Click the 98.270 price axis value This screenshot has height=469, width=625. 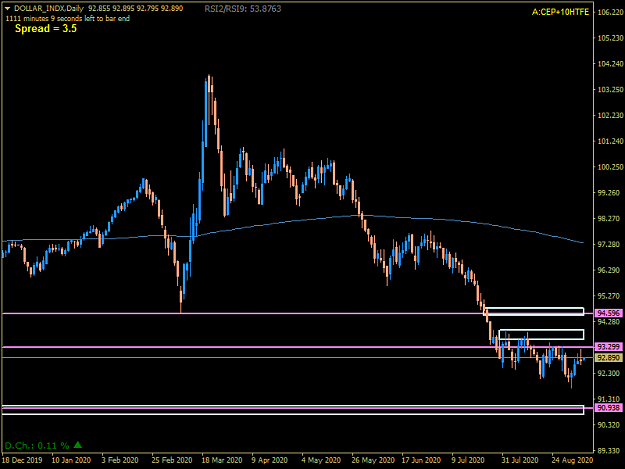pos(609,218)
